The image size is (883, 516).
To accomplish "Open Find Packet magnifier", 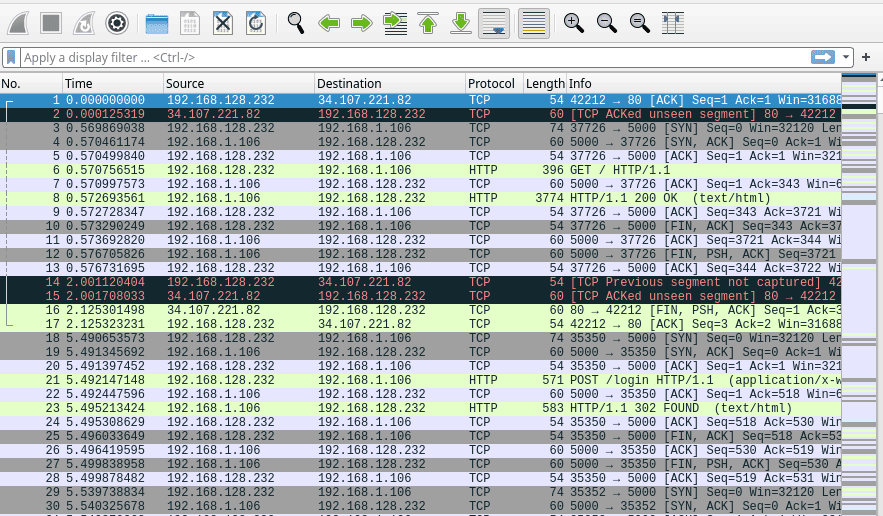I will pyautogui.click(x=296, y=22).
